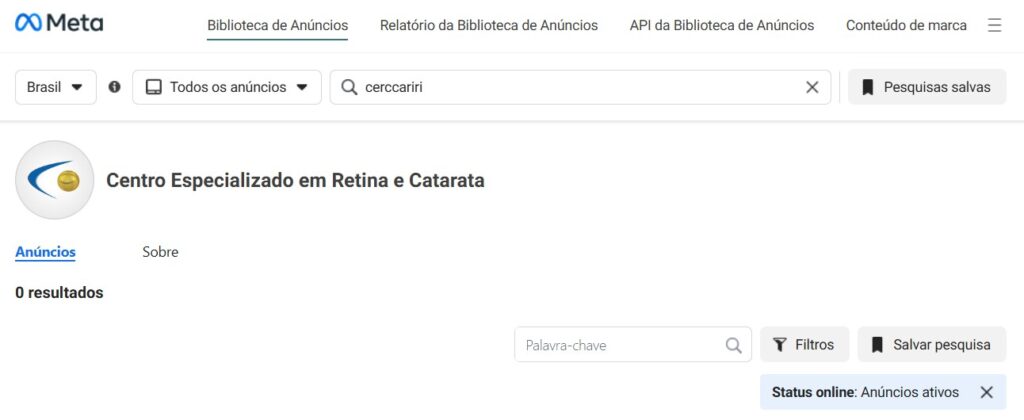Open Pesquisas salvas button
Image resolution: width=1024 pixels, height=420 pixels.
[927, 87]
